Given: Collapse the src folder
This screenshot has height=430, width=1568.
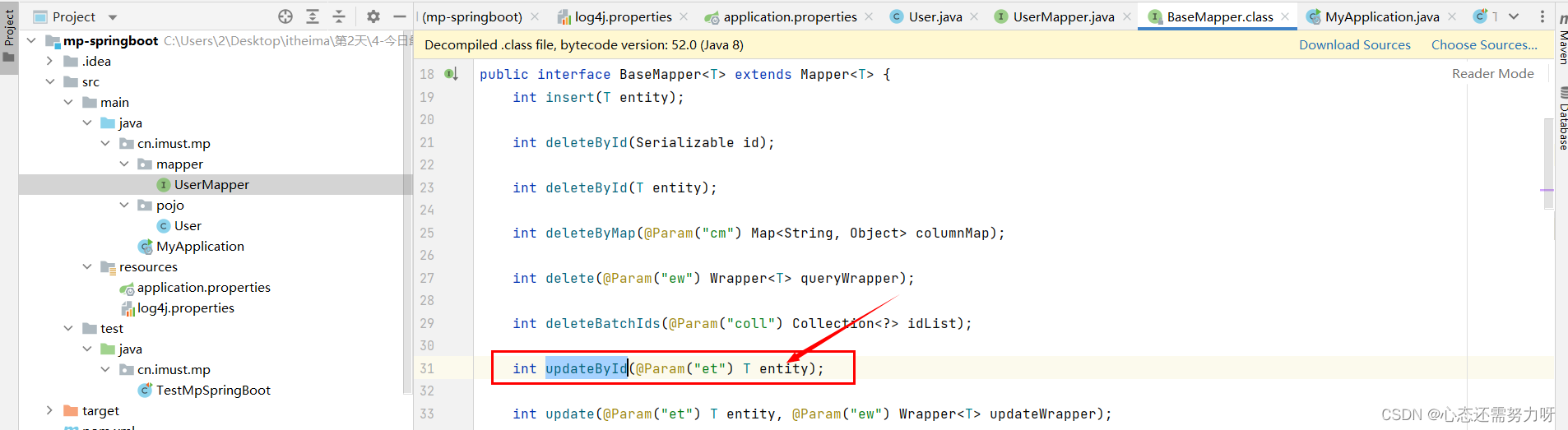Looking at the screenshot, I should [49, 81].
